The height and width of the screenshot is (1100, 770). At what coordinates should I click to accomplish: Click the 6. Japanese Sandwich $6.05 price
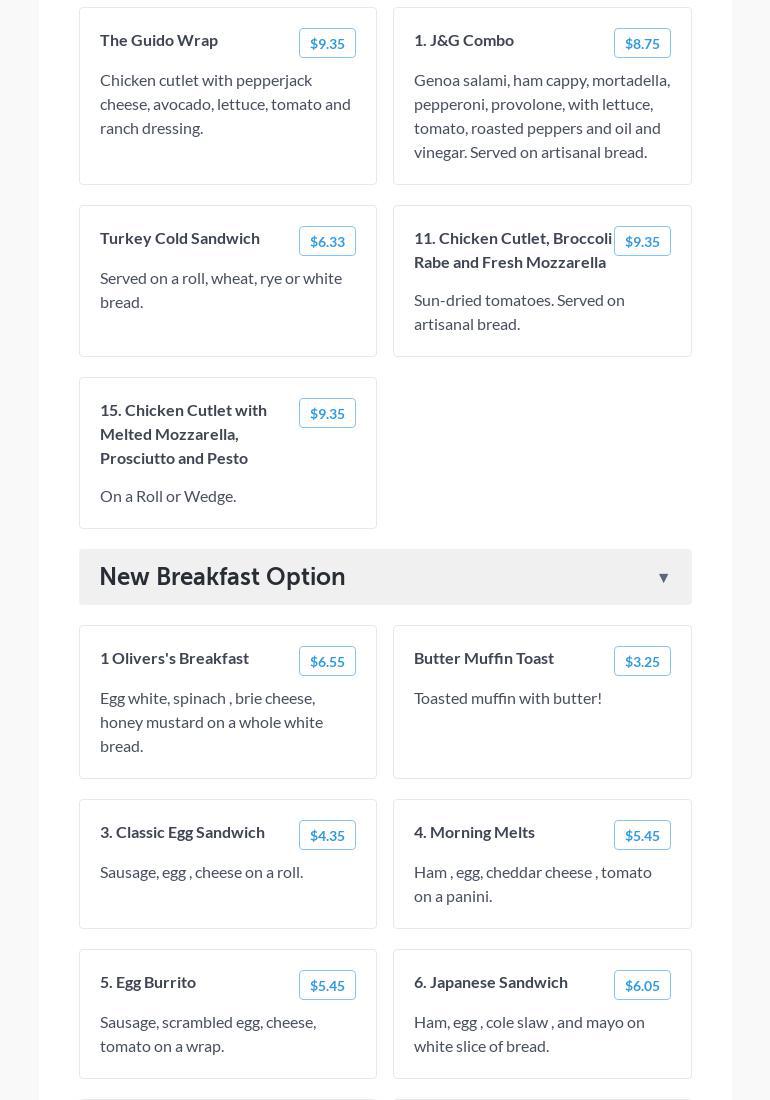click(642, 985)
